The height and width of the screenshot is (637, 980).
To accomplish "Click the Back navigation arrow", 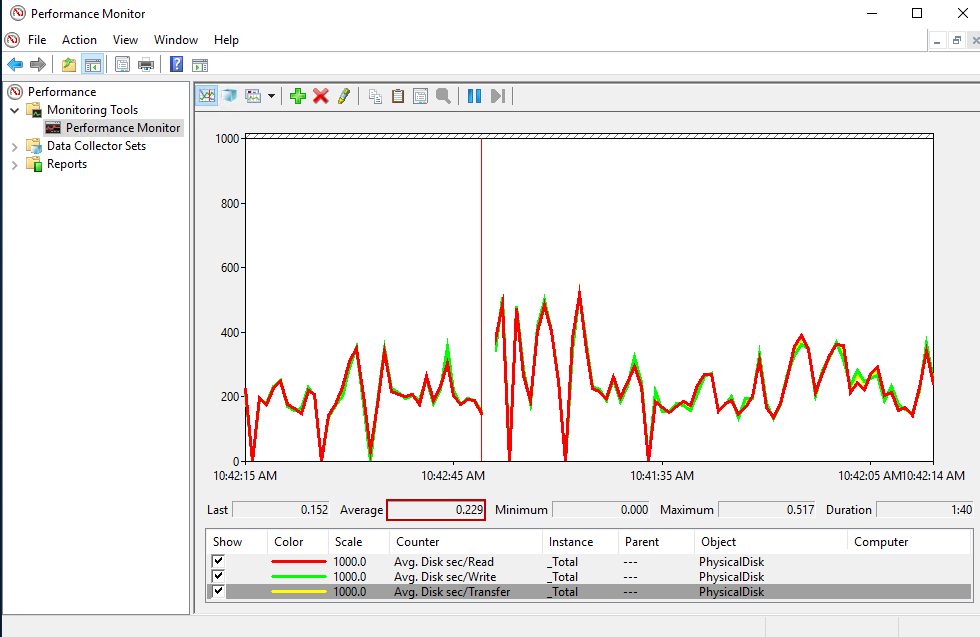I will coord(14,63).
